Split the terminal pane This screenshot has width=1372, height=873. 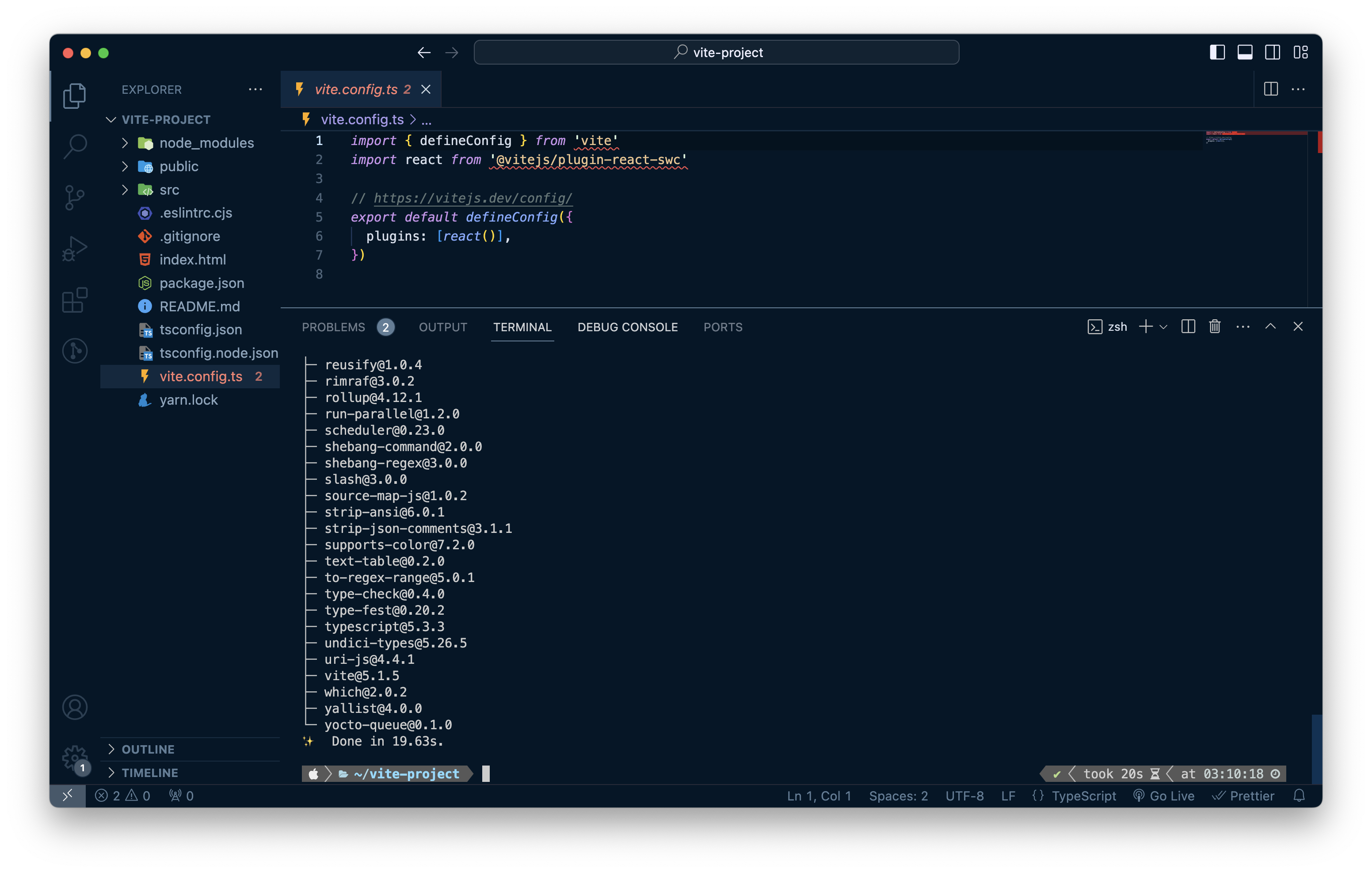[x=1188, y=326]
